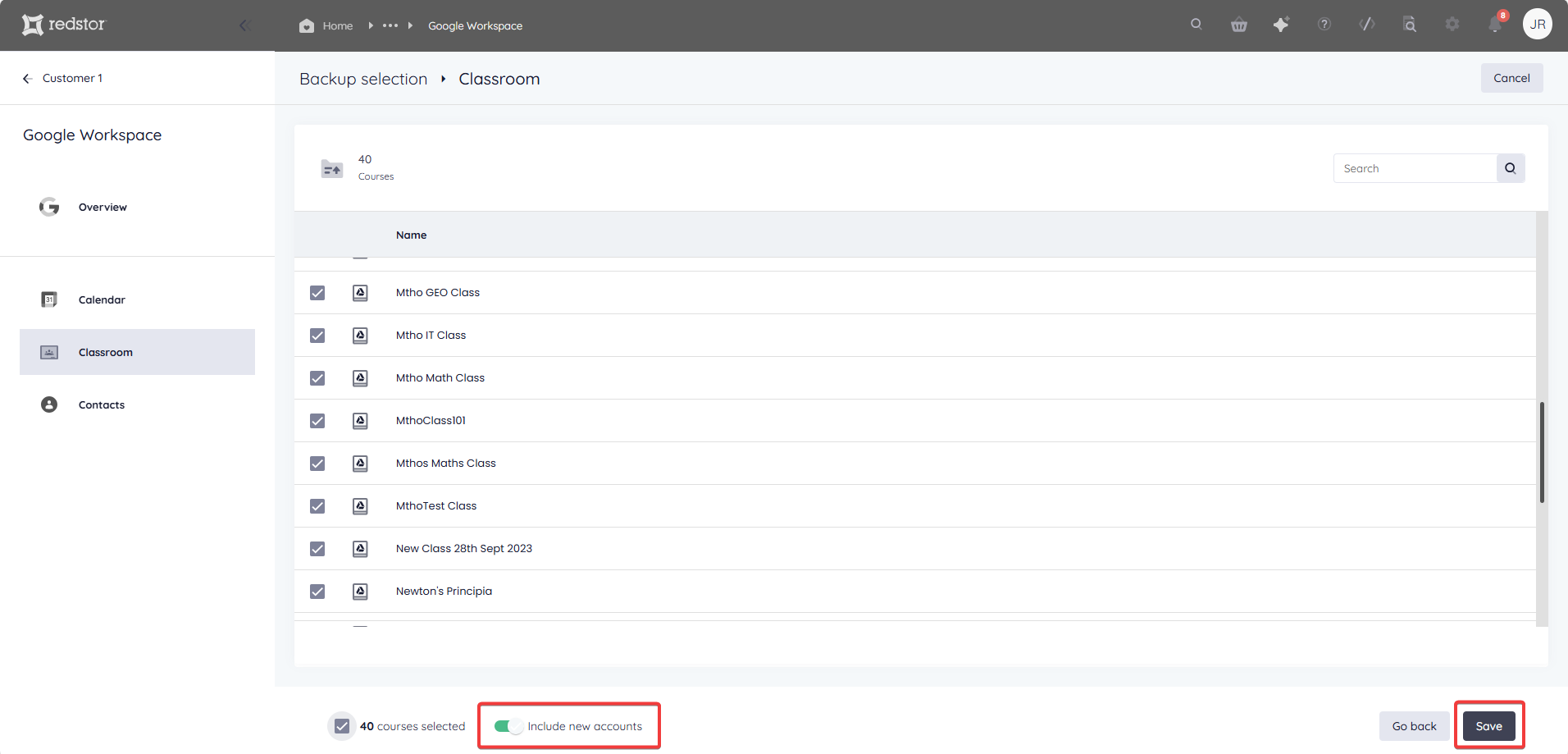The width and height of the screenshot is (1568, 754).
Task: Click the back arrow beside Customer 1
Action: point(27,78)
